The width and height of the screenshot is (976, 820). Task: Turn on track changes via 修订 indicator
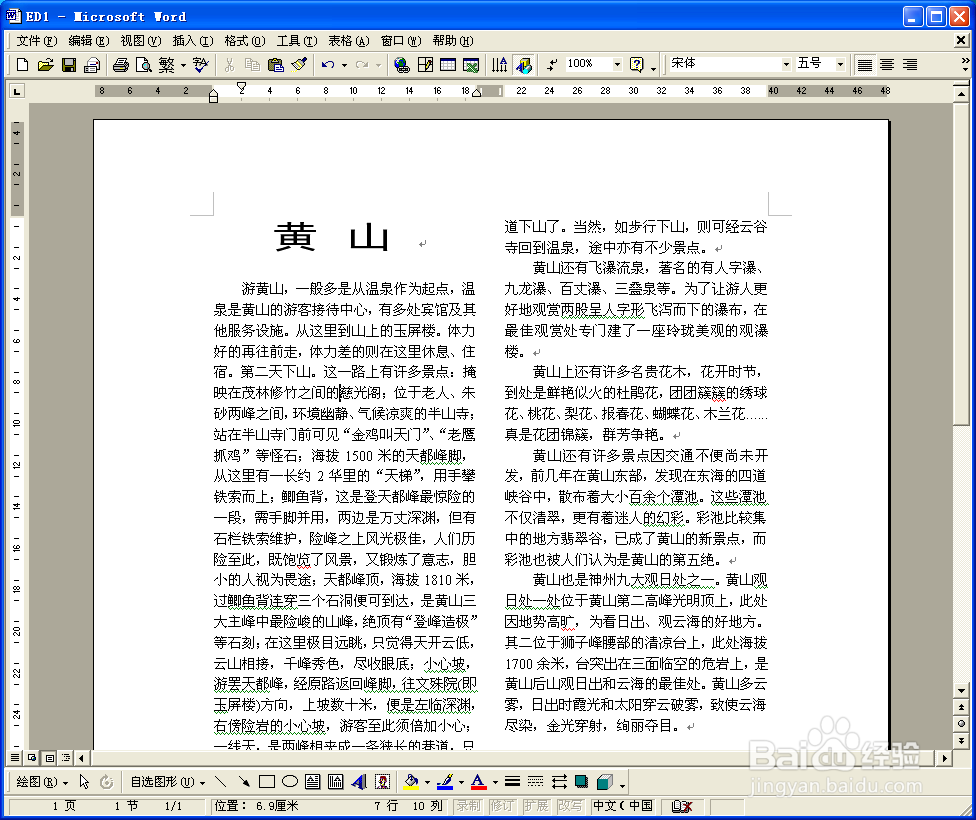pos(502,805)
